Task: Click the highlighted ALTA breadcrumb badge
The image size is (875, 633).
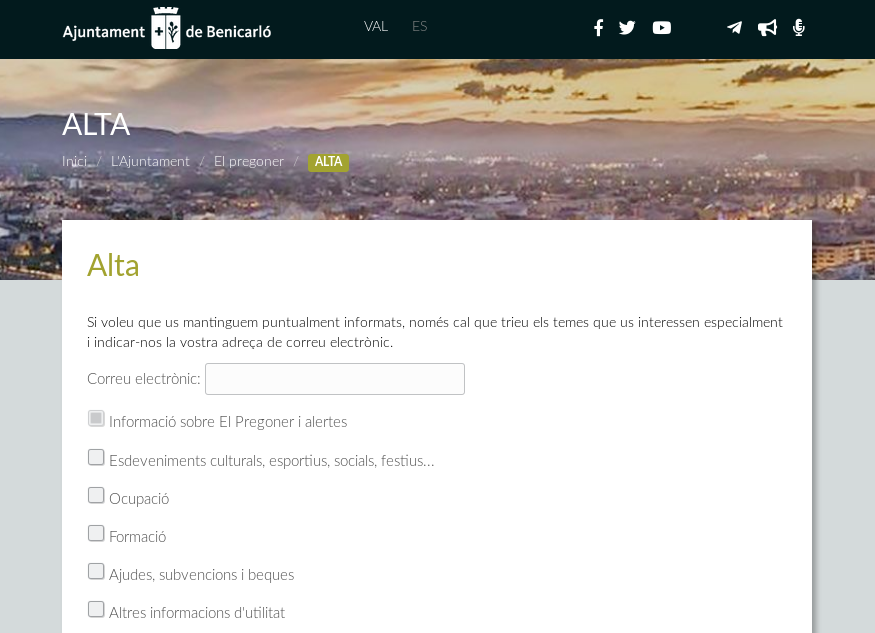Action: click(328, 162)
